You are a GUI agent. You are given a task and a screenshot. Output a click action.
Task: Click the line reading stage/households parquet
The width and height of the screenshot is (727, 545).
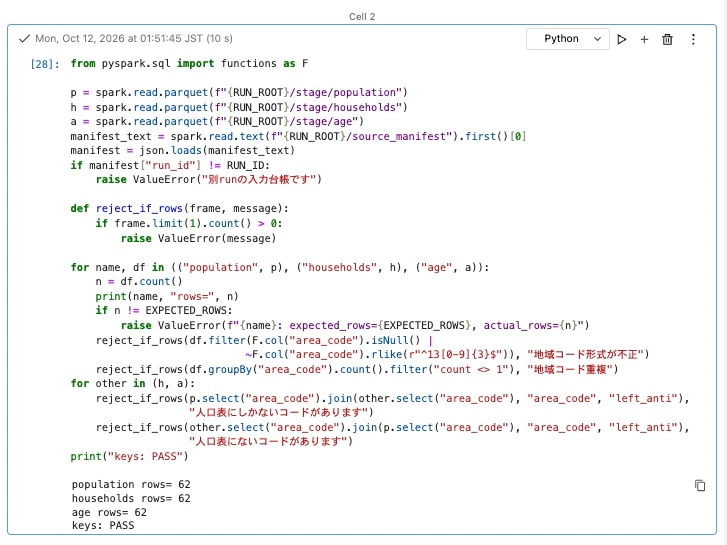[239, 107]
